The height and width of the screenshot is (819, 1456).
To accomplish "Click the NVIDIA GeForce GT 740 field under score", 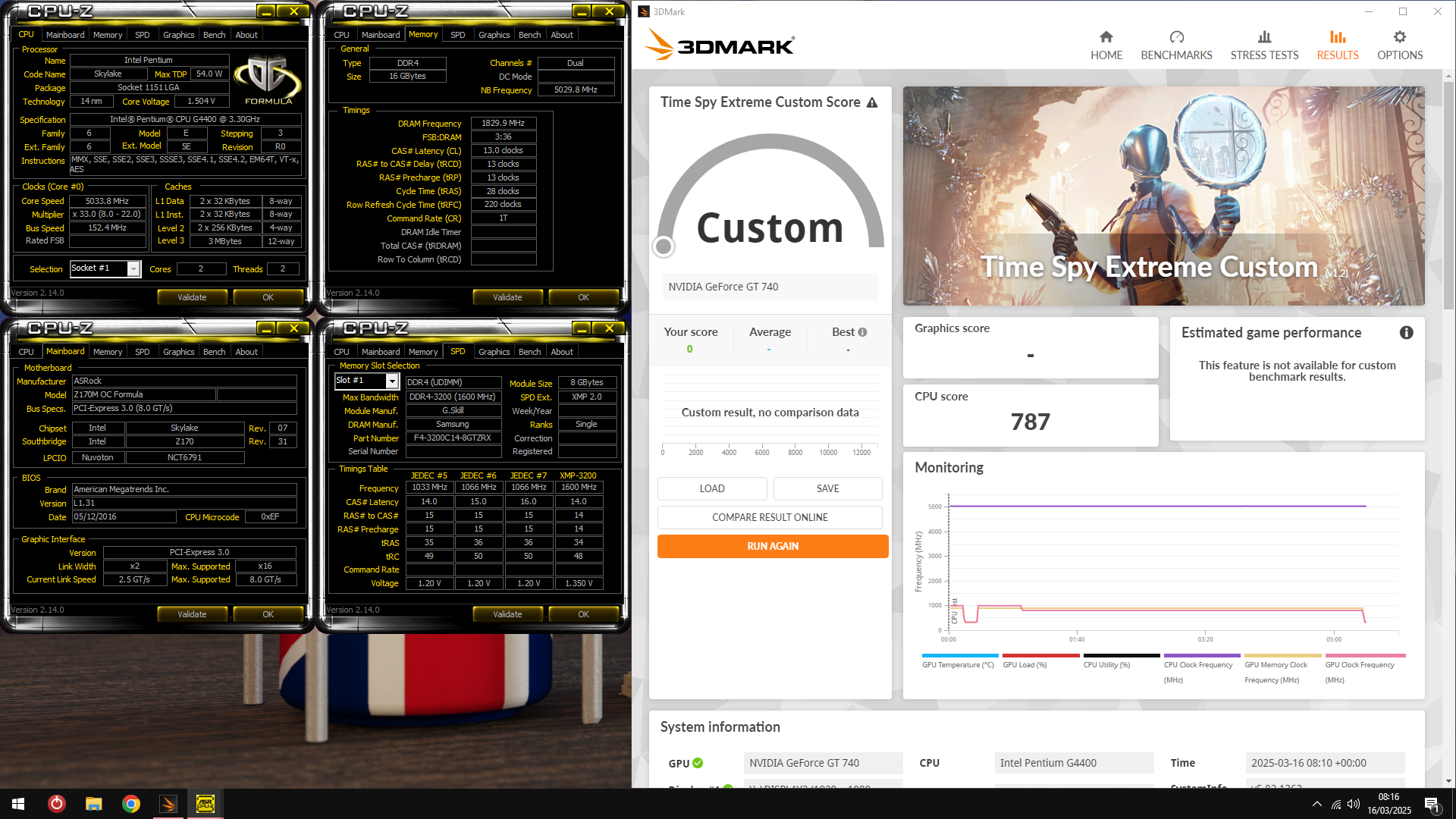I will pos(770,287).
